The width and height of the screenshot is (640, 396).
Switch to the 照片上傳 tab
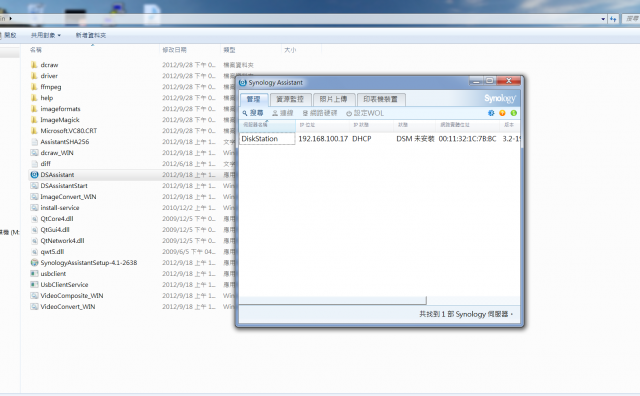[x=333, y=99]
